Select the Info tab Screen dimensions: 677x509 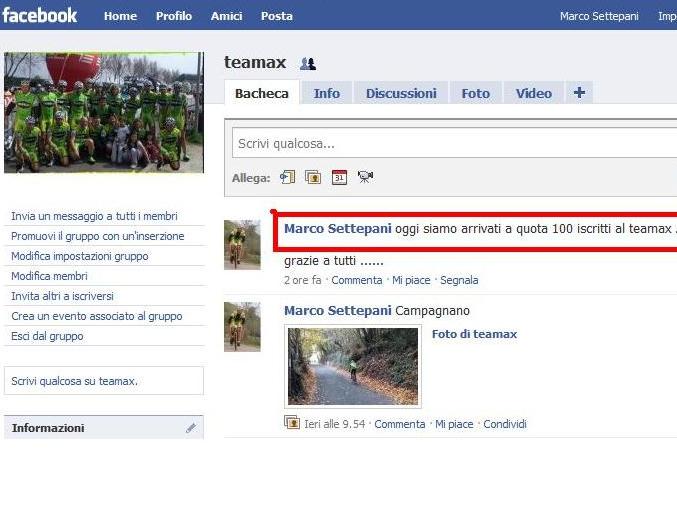click(x=326, y=93)
